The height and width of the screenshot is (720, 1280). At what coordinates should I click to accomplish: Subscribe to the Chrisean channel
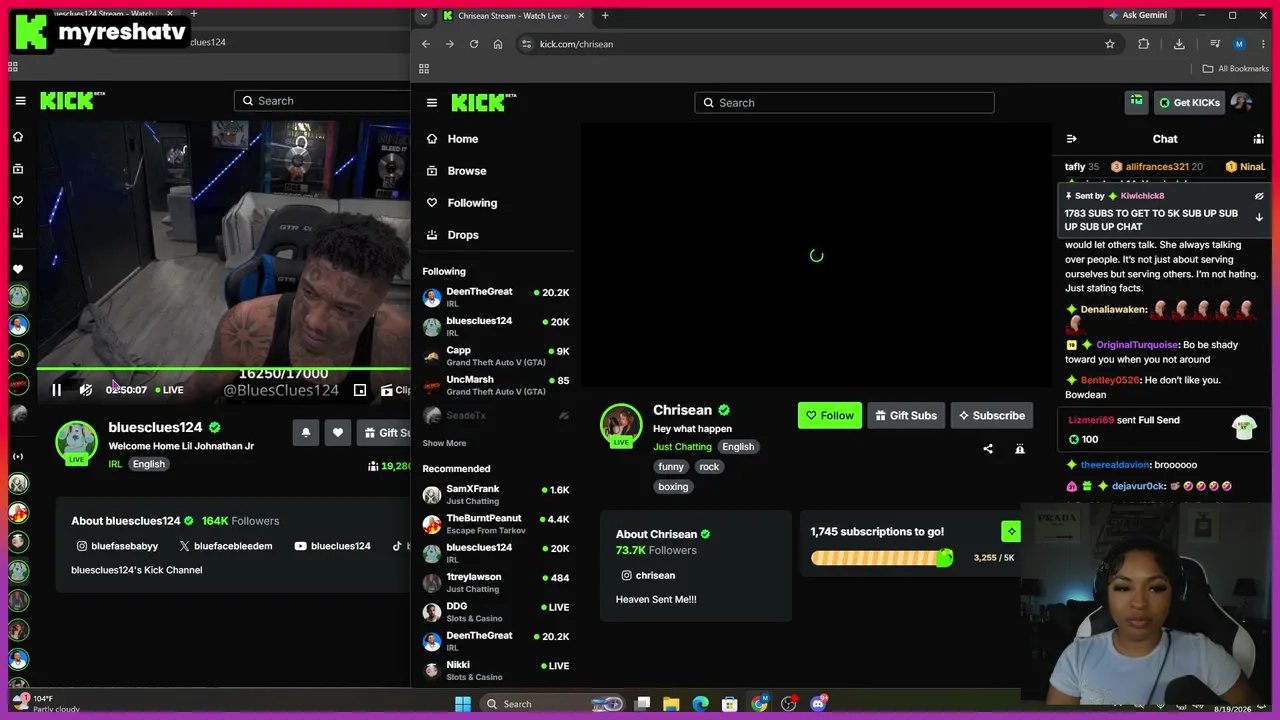pyautogui.click(x=992, y=415)
